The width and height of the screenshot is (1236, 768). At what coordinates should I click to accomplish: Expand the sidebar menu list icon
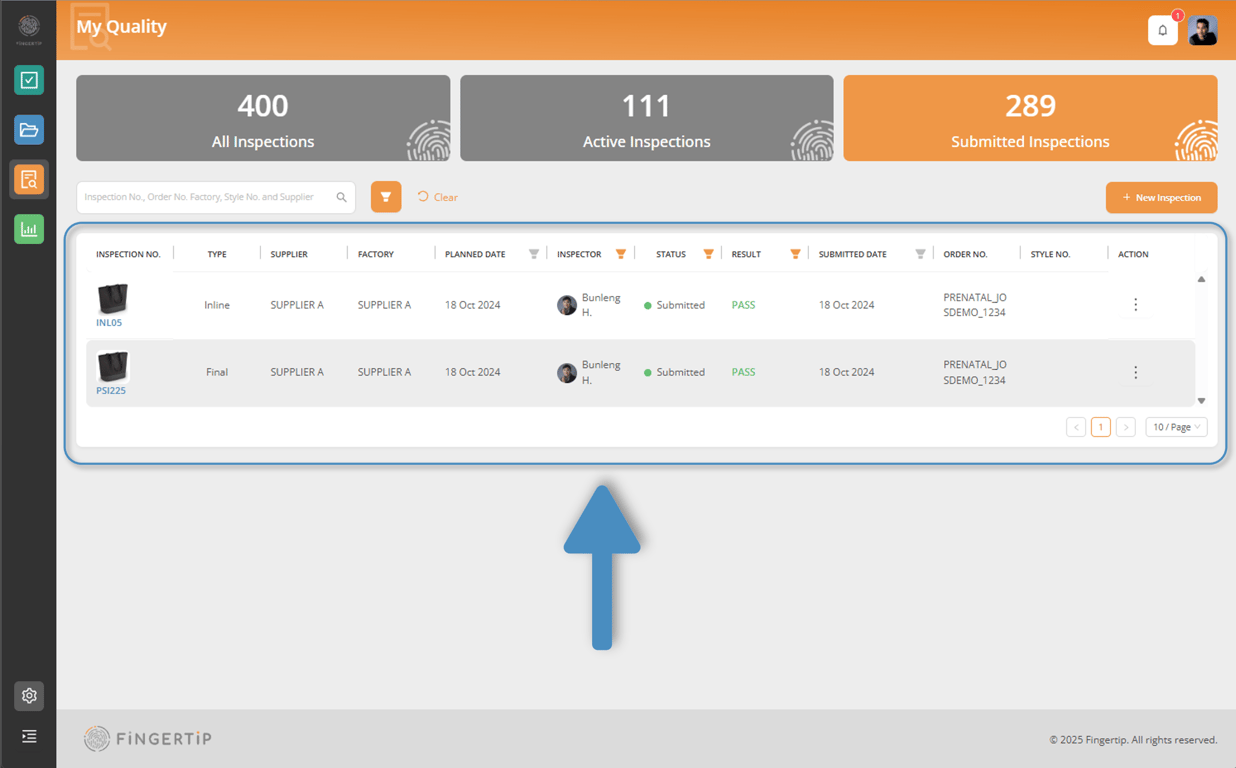tap(29, 736)
